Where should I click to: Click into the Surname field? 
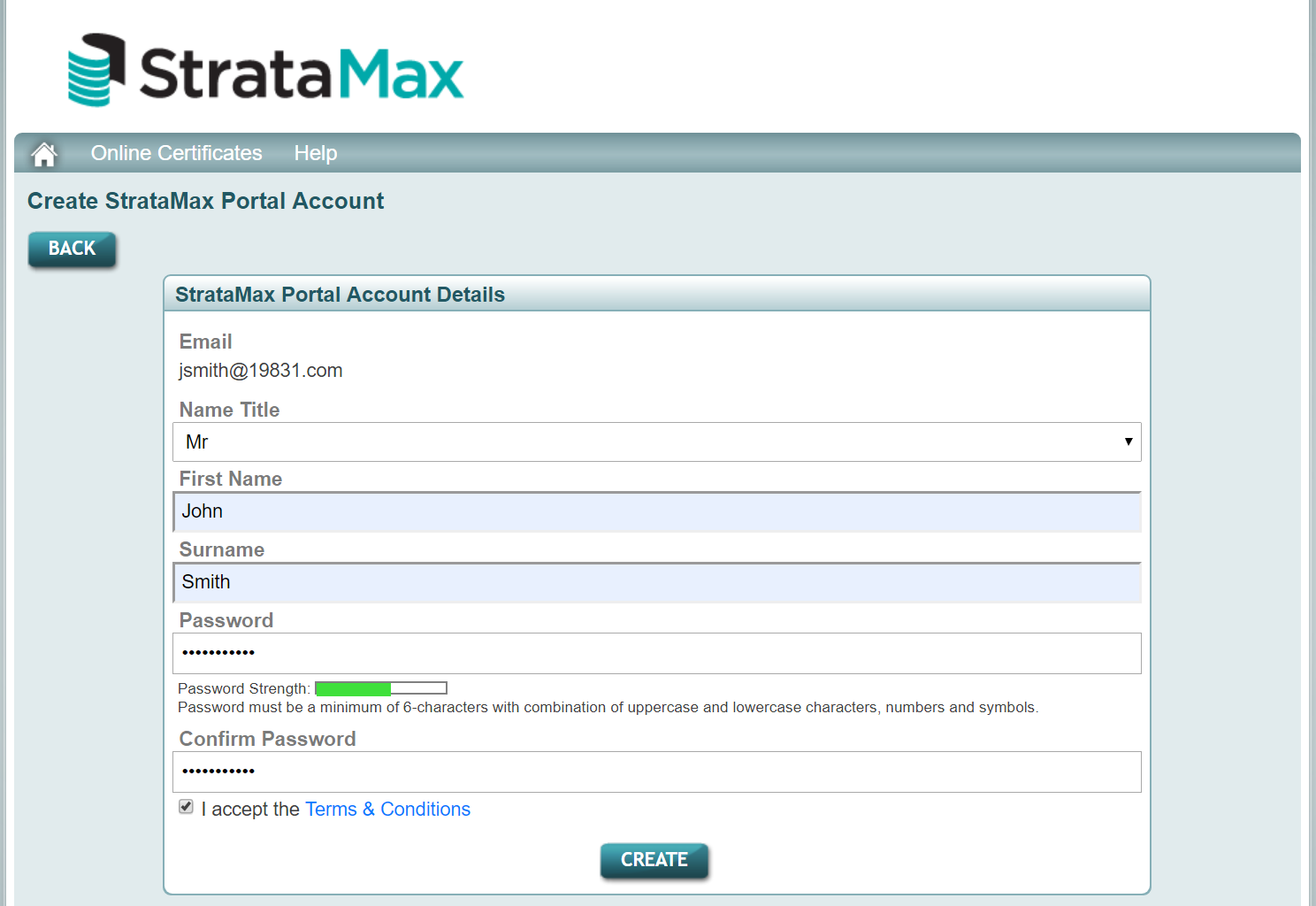(x=657, y=583)
